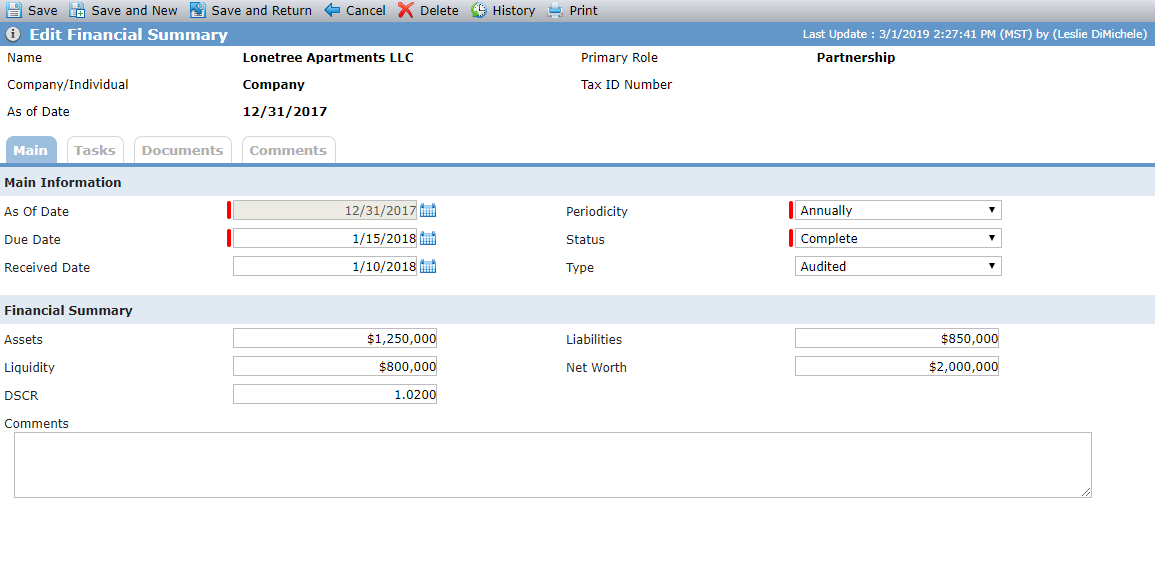Click the Due Date input field

click(x=325, y=239)
